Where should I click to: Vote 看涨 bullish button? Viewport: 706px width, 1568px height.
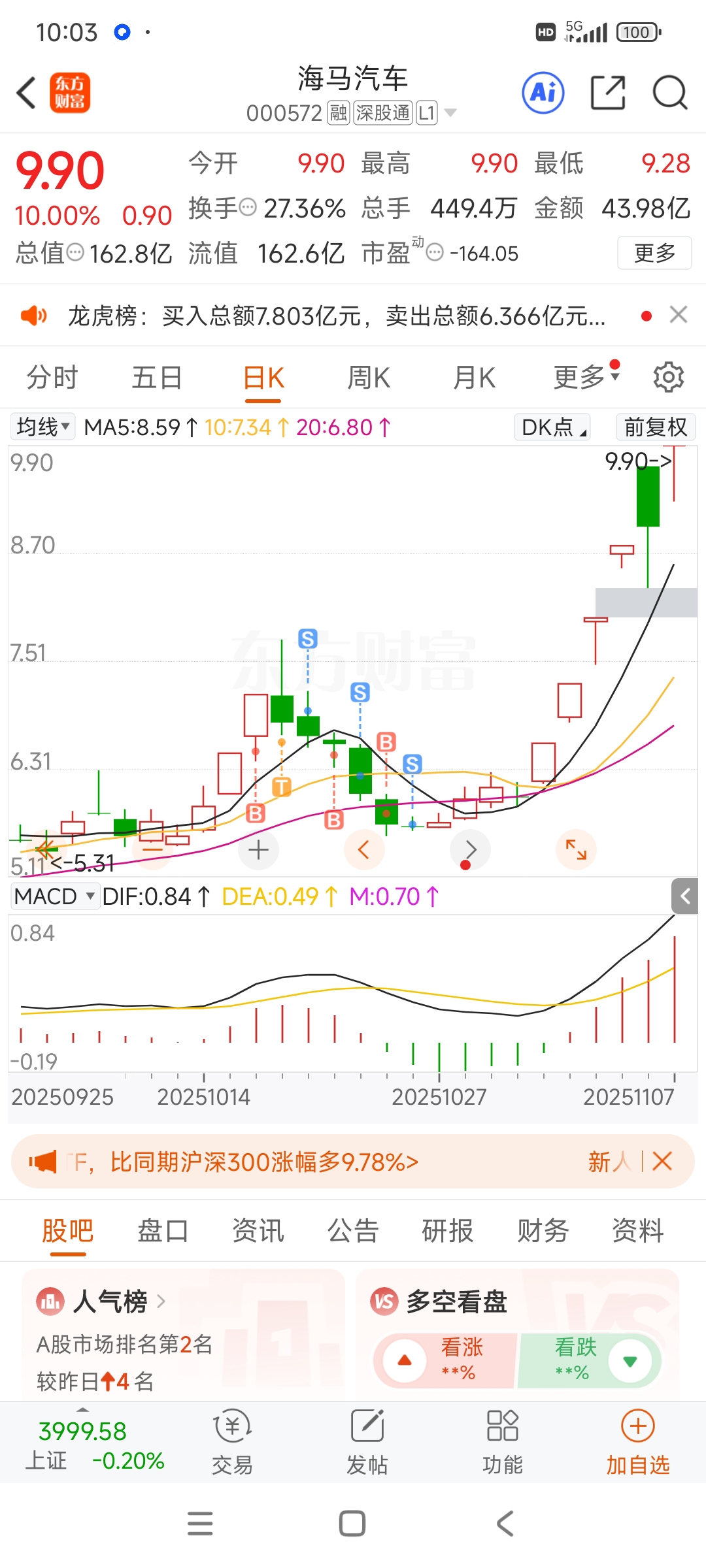(445, 1361)
